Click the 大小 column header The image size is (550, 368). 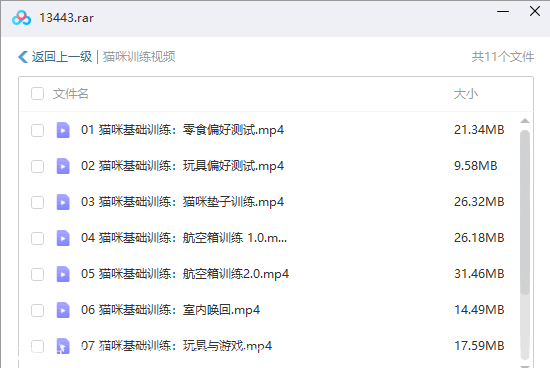click(466, 94)
